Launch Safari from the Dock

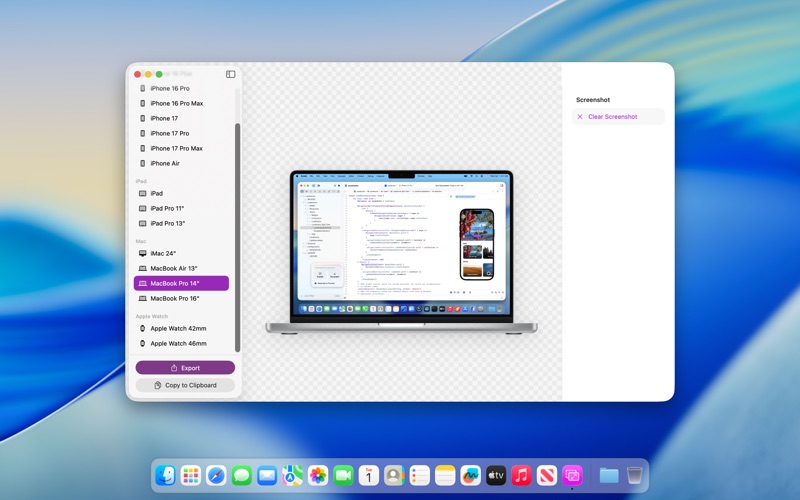click(216, 476)
